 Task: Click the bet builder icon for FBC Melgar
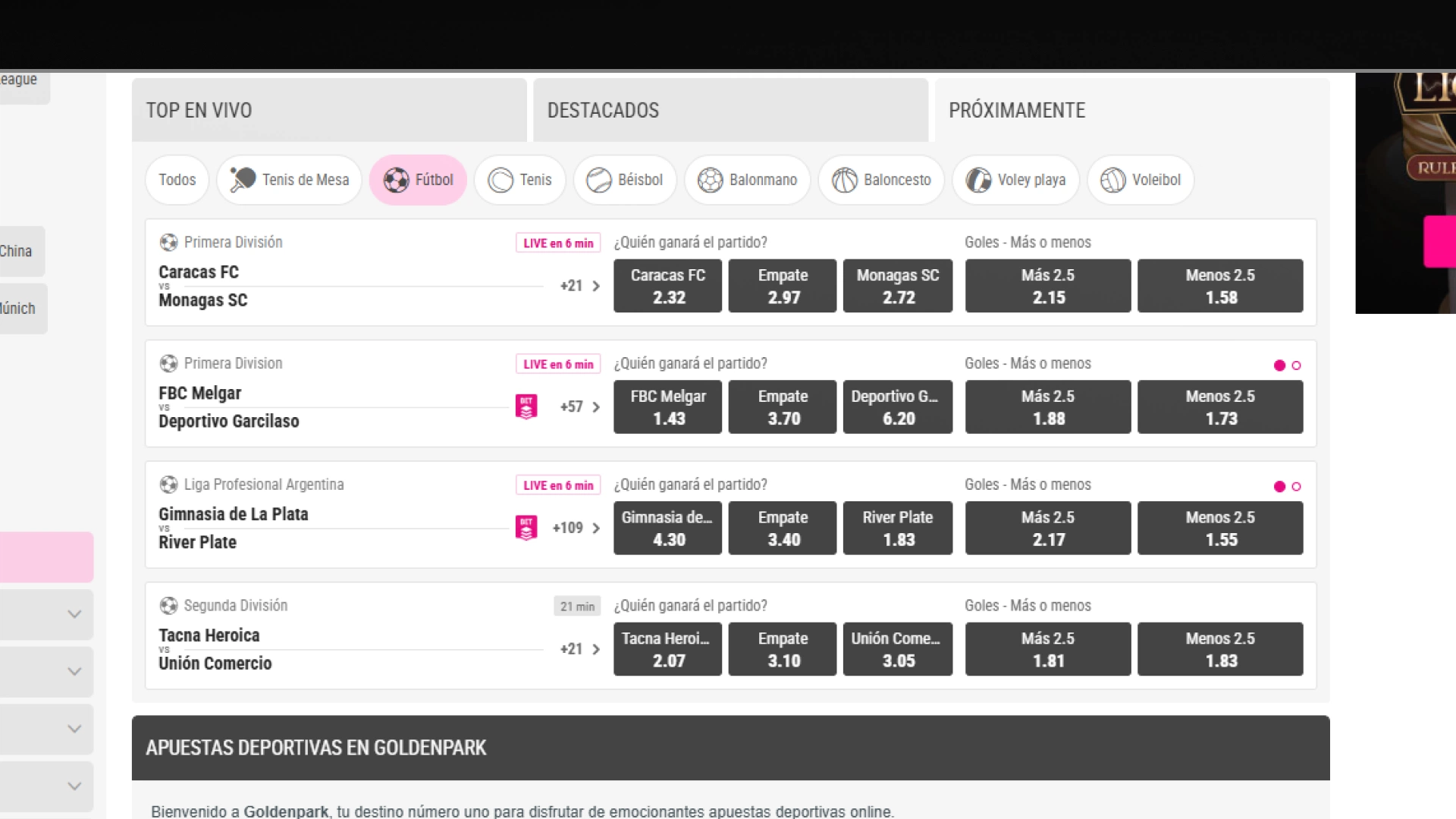526,406
